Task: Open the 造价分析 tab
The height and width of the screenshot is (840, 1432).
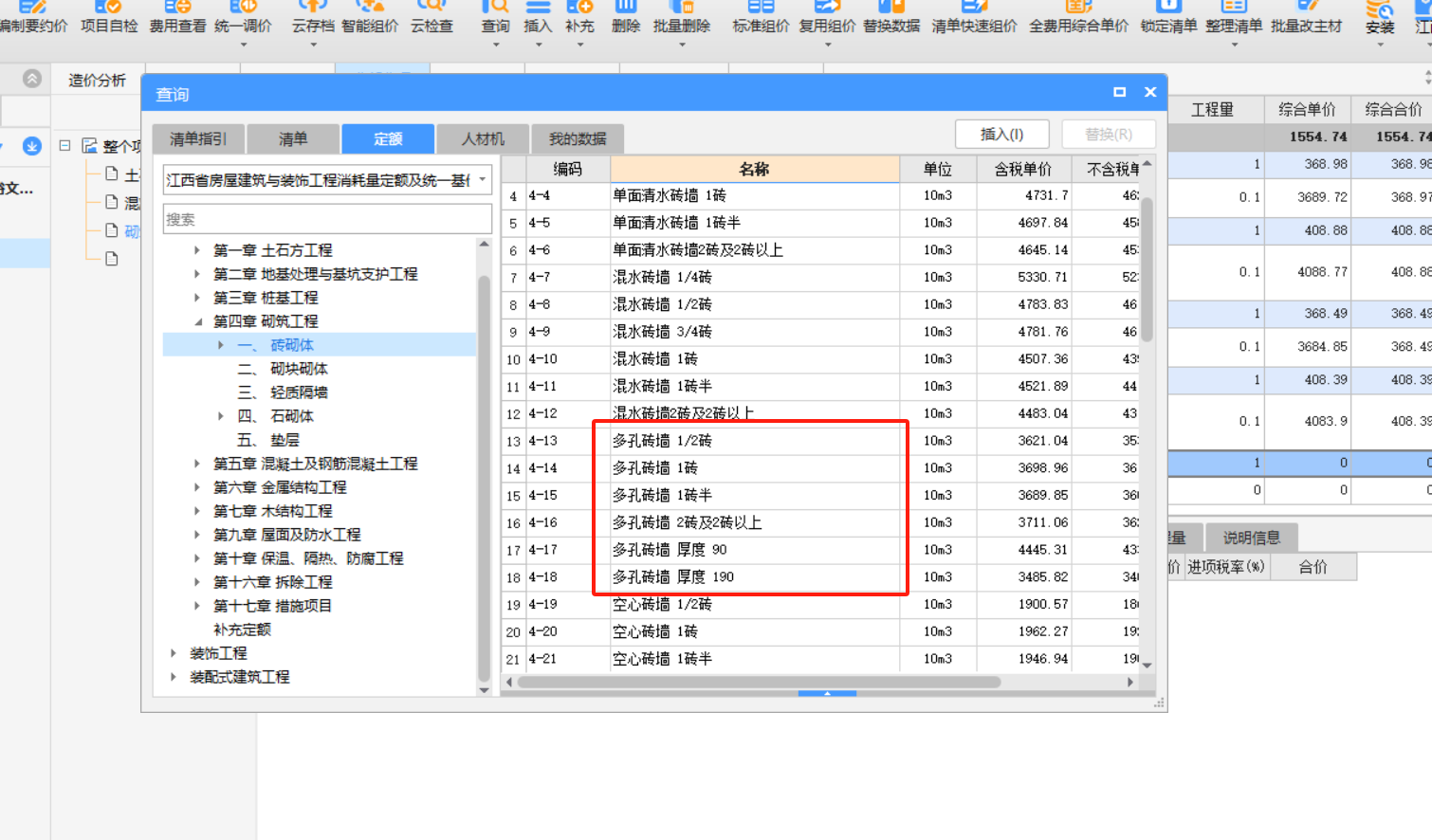Action: (x=97, y=81)
